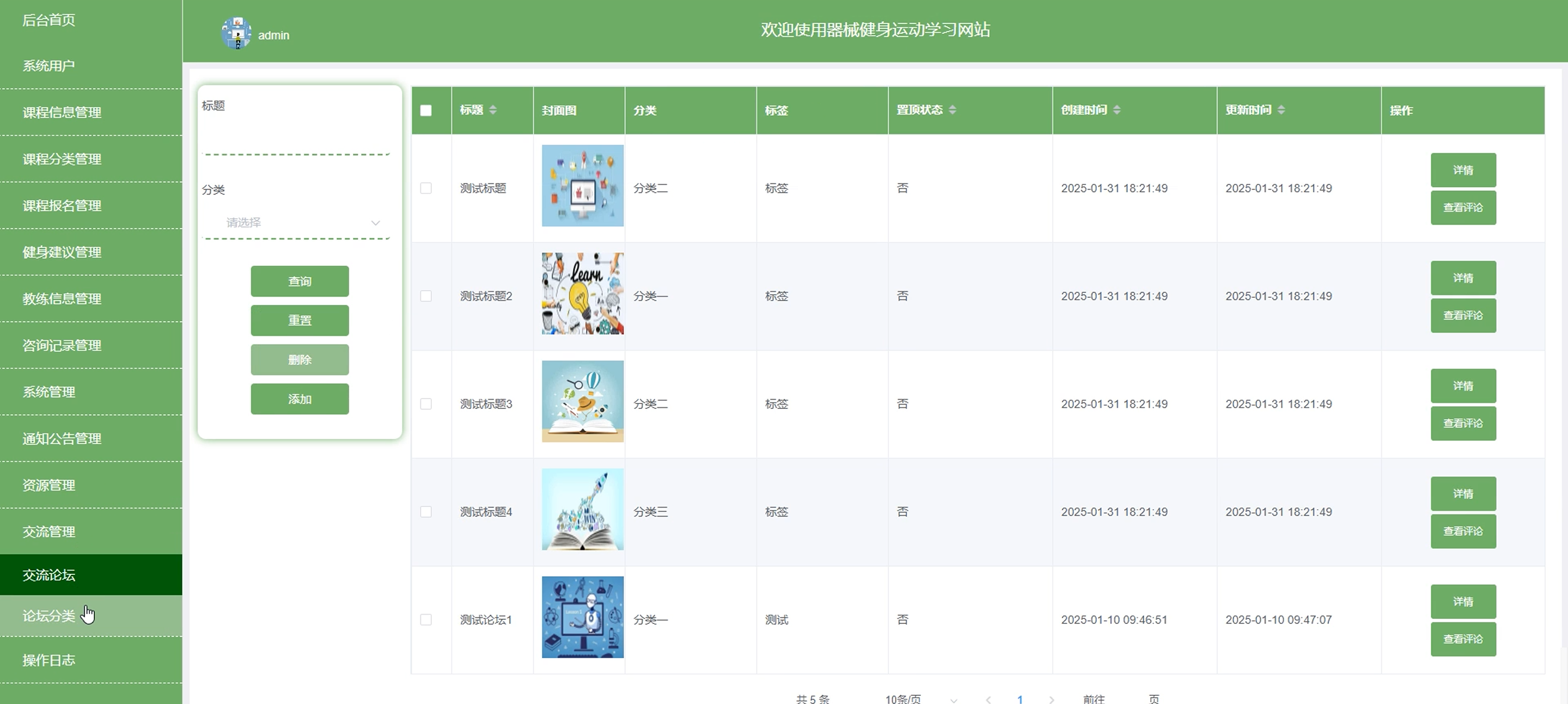Image resolution: width=1568 pixels, height=704 pixels.
Task: Sort by 创建时间 column sort icon
Action: point(1116,109)
